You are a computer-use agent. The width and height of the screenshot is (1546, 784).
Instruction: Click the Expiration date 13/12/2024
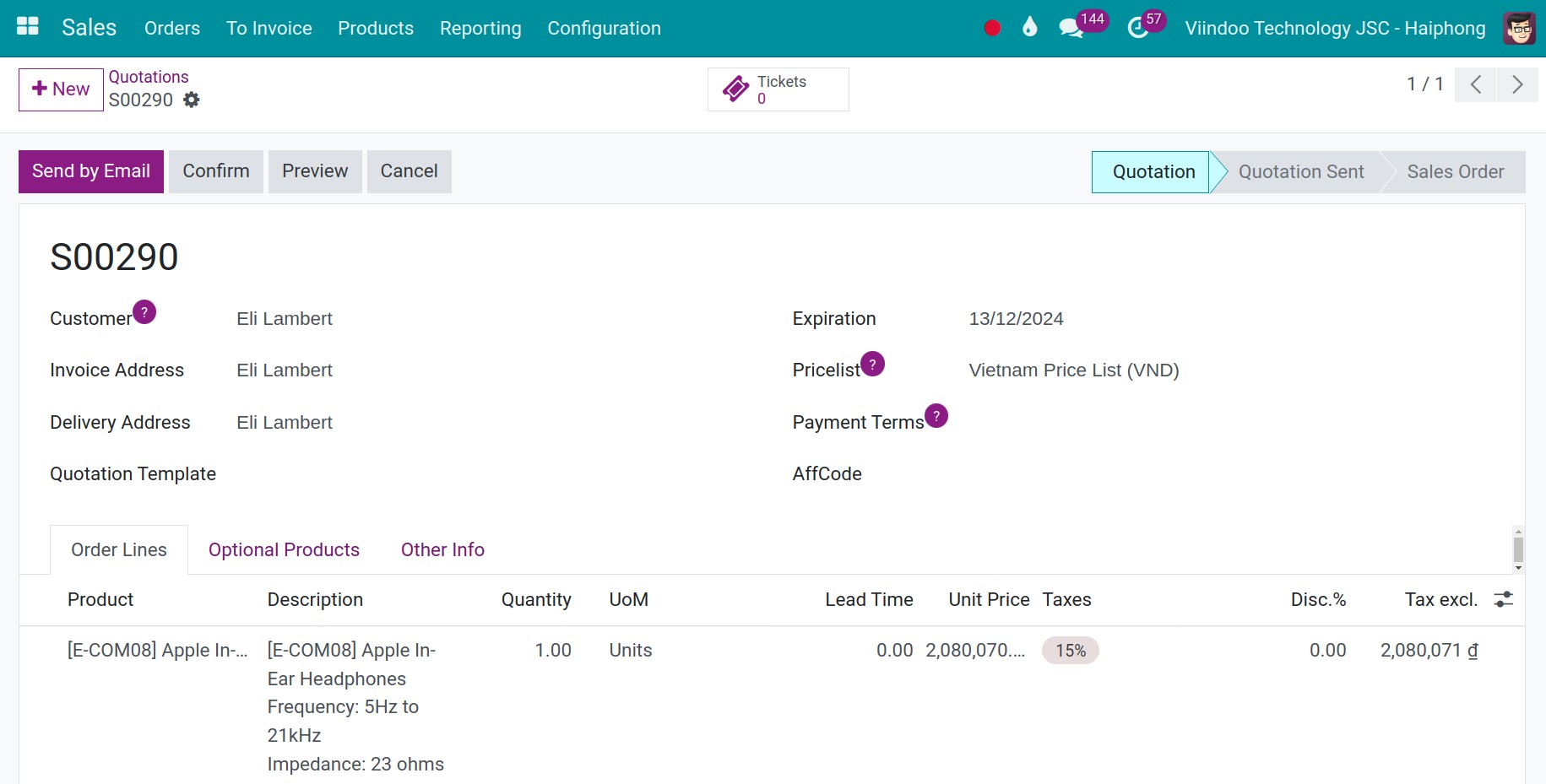[1016, 319]
